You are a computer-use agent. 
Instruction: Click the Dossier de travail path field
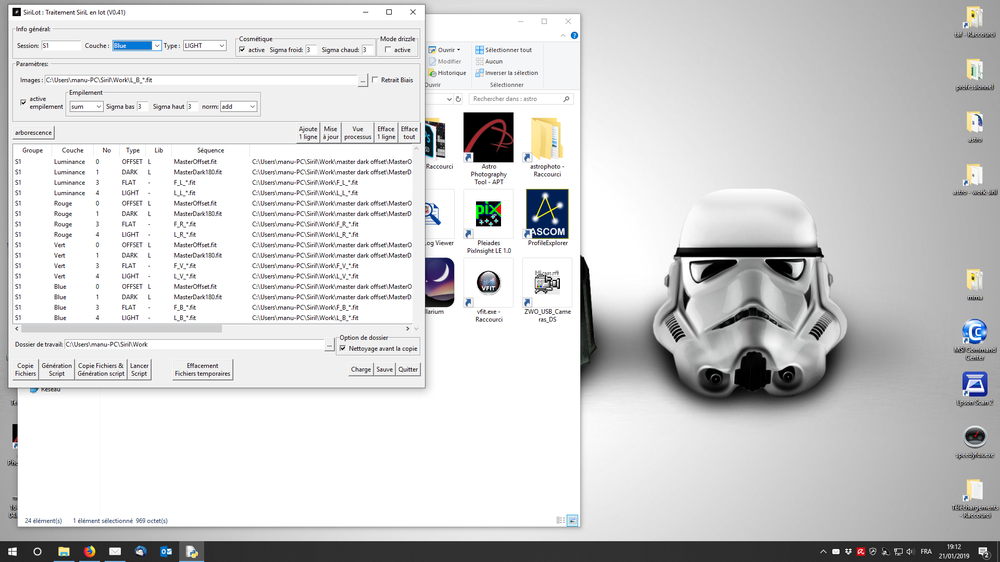tap(194, 344)
